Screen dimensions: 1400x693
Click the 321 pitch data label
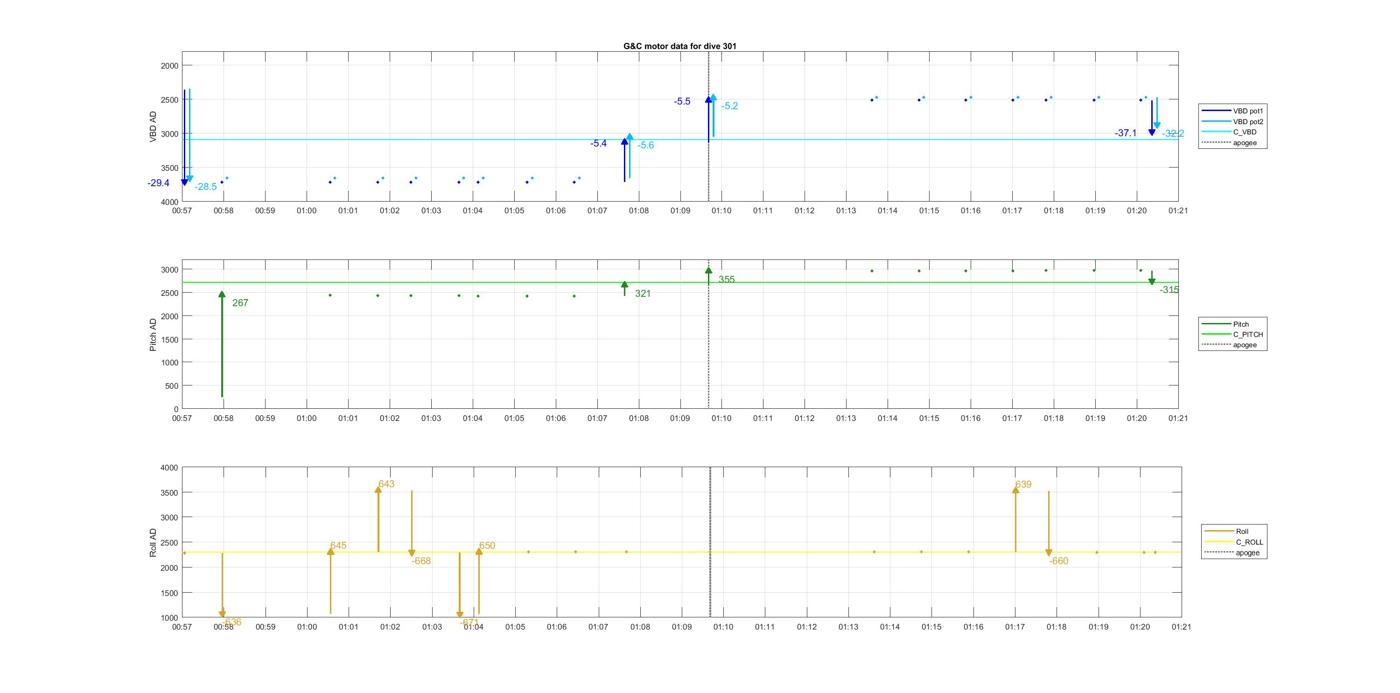coord(643,294)
